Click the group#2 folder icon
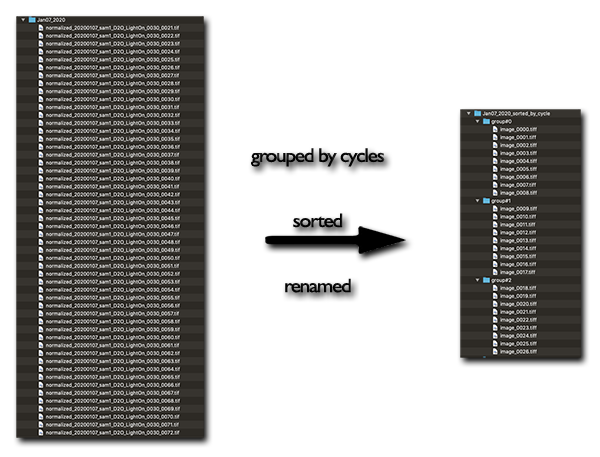 [485, 280]
